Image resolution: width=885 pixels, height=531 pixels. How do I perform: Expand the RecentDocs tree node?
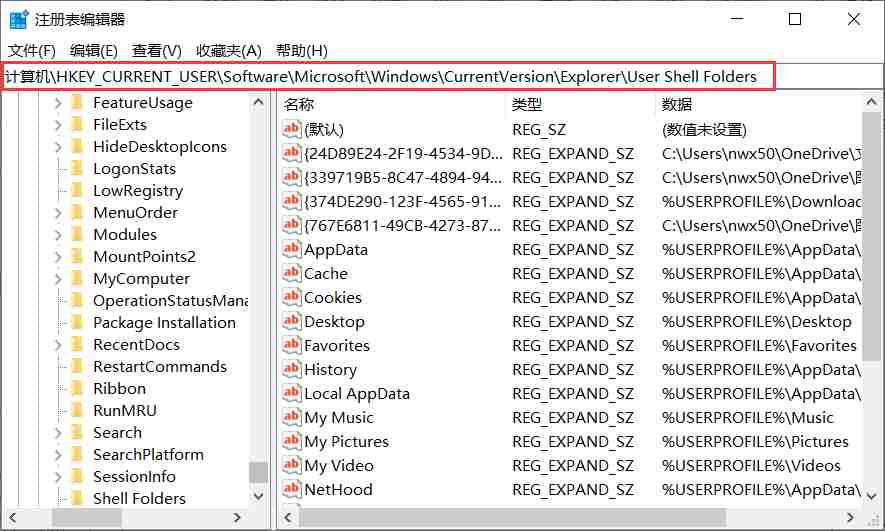tap(58, 345)
